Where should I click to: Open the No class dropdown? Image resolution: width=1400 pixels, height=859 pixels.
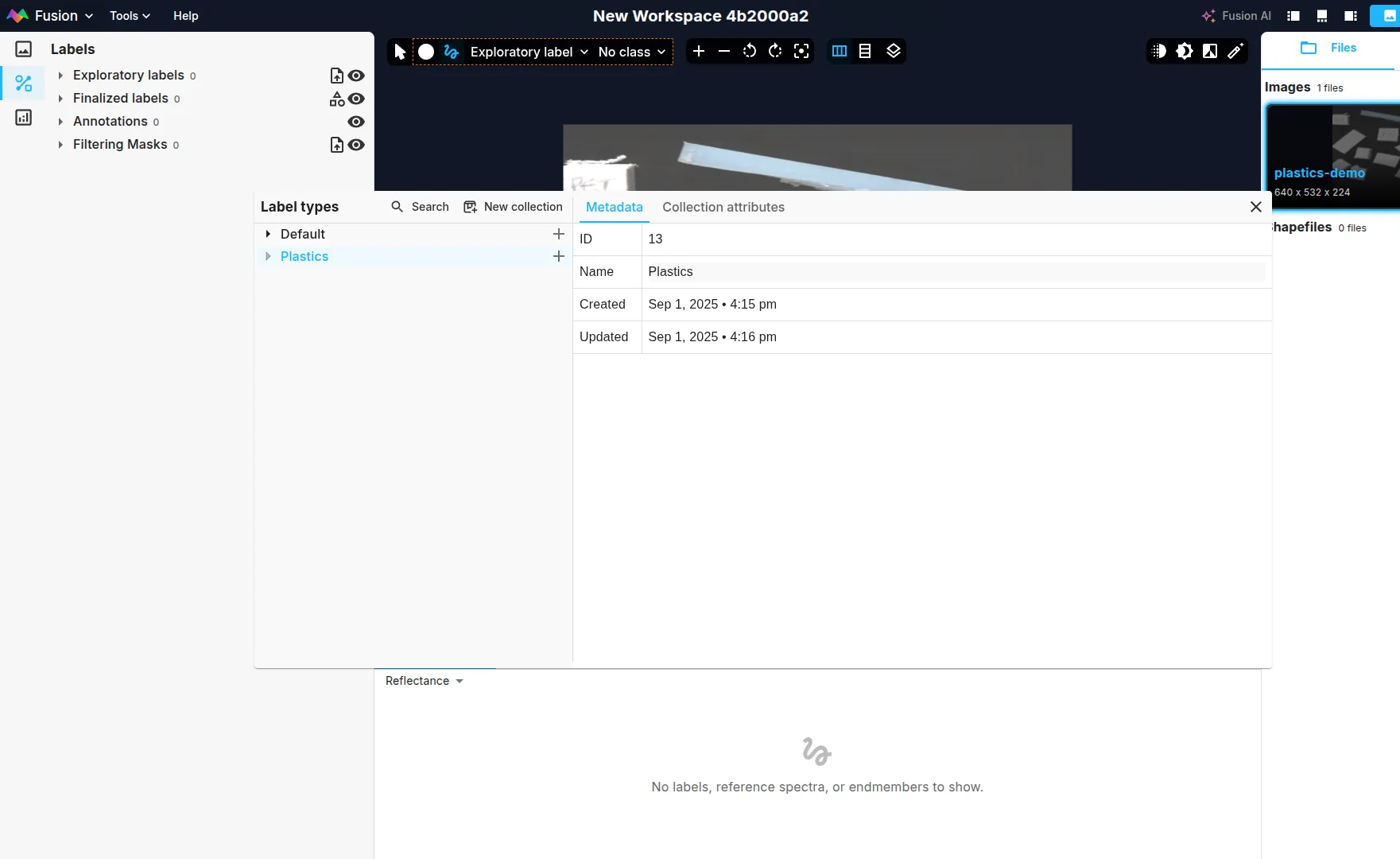(x=632, y=52)
